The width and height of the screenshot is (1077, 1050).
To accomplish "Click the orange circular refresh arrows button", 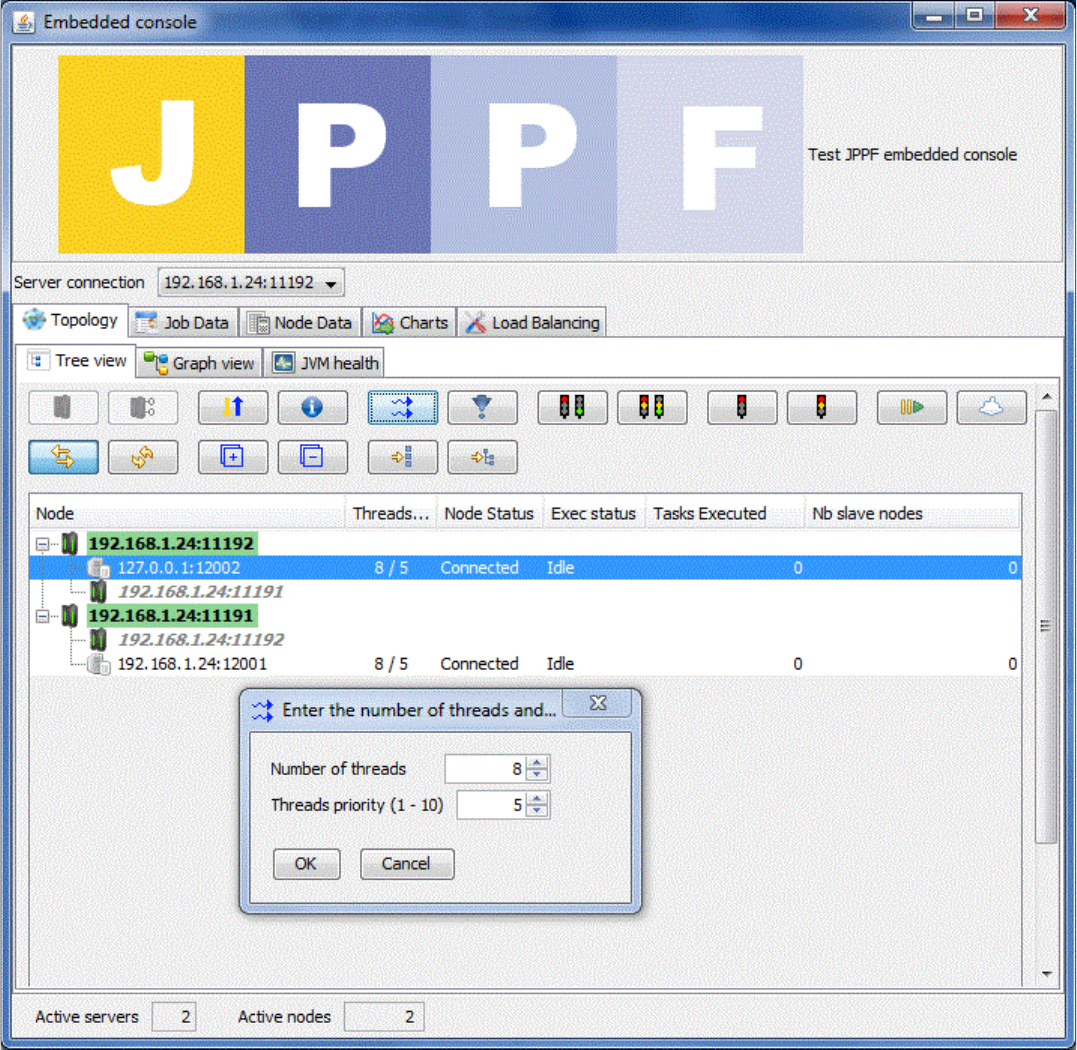I will 143,457.
